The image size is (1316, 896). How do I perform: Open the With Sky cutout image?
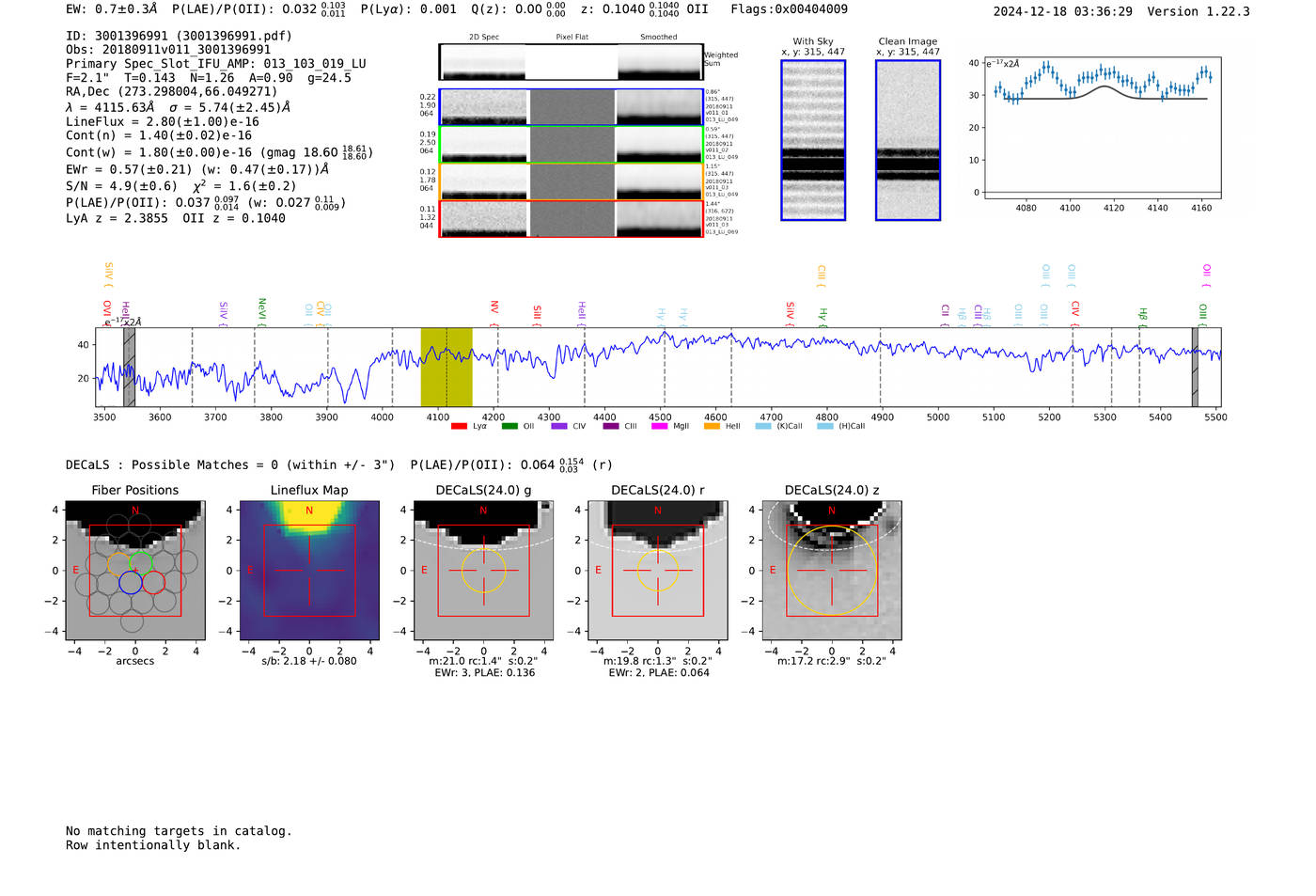813,140
